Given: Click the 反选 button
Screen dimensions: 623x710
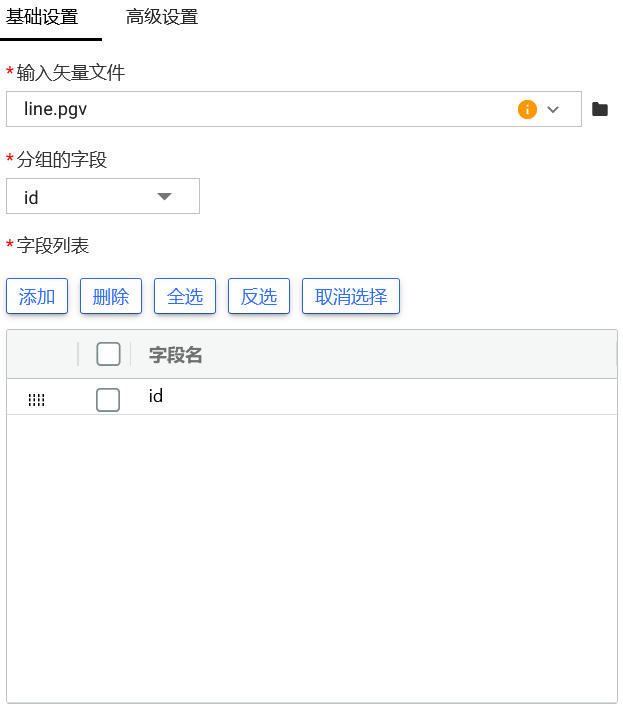Looking at the screenshot, I should click(x=259, y=296).
